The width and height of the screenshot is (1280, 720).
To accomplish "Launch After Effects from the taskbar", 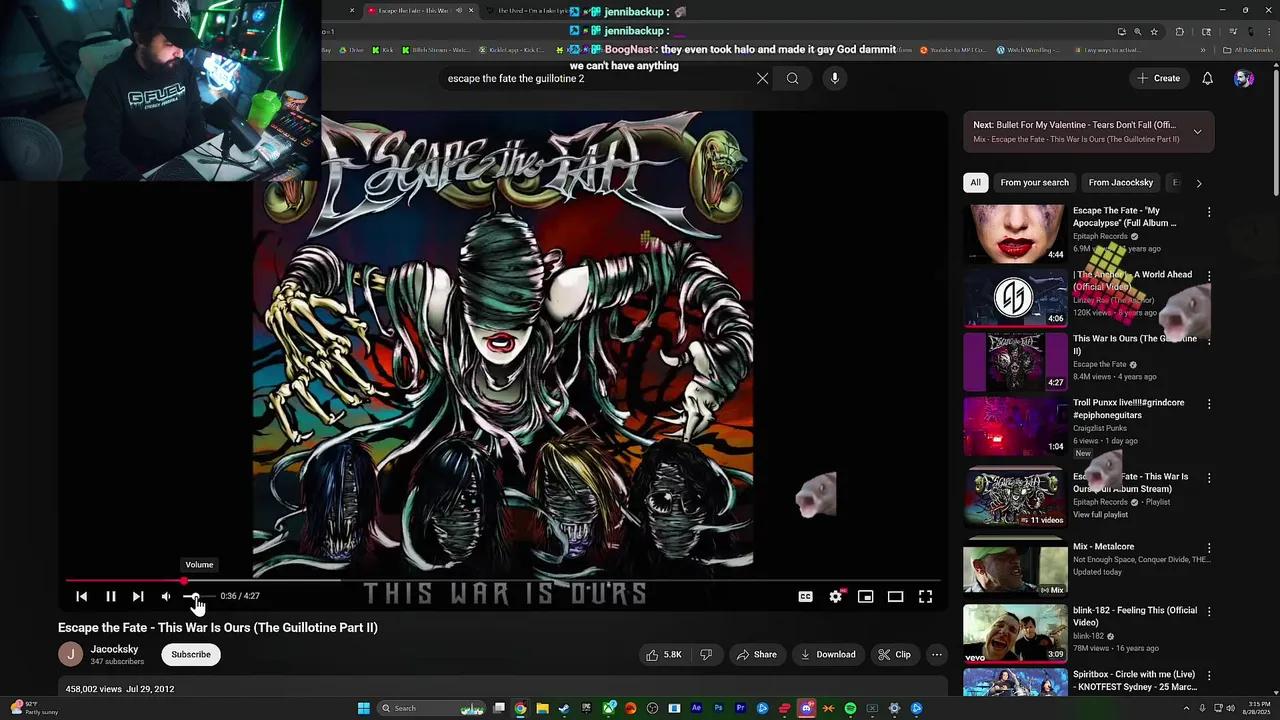I will pos(696,708).
